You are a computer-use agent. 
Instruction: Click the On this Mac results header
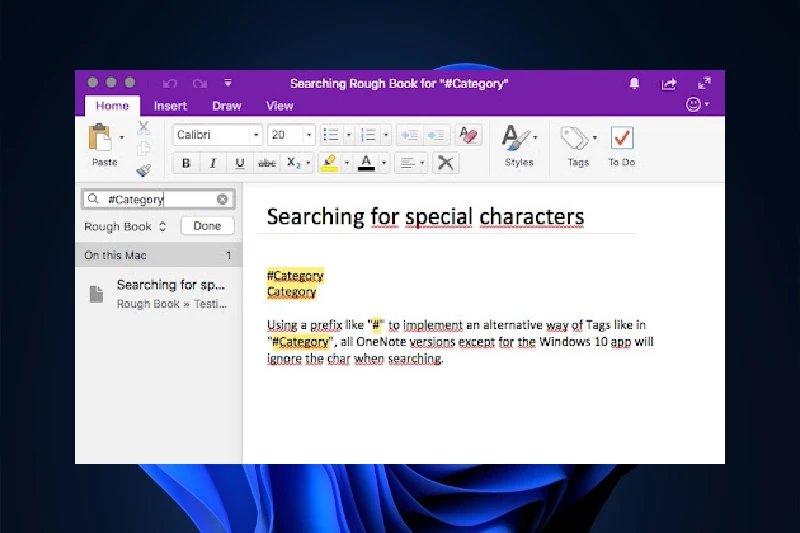coord(158,255)
